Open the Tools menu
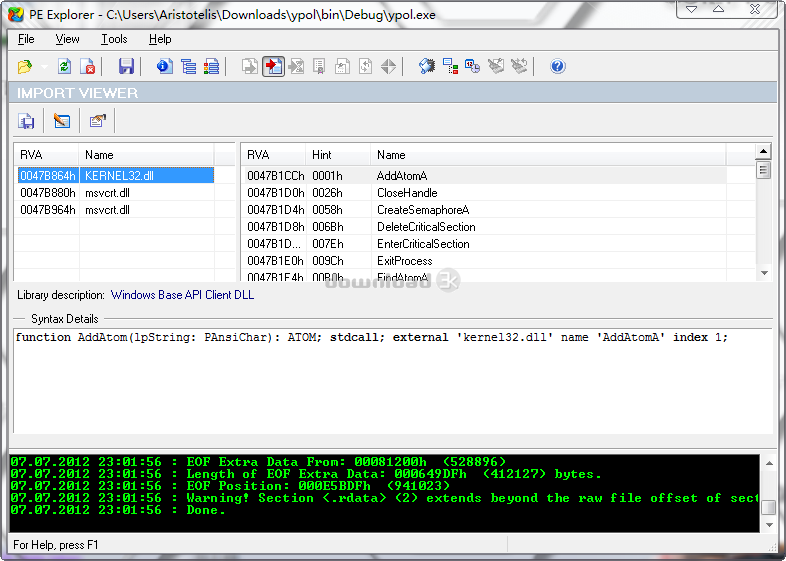The height and width of the screenshot is (561, 786). (x=114, y=39)
